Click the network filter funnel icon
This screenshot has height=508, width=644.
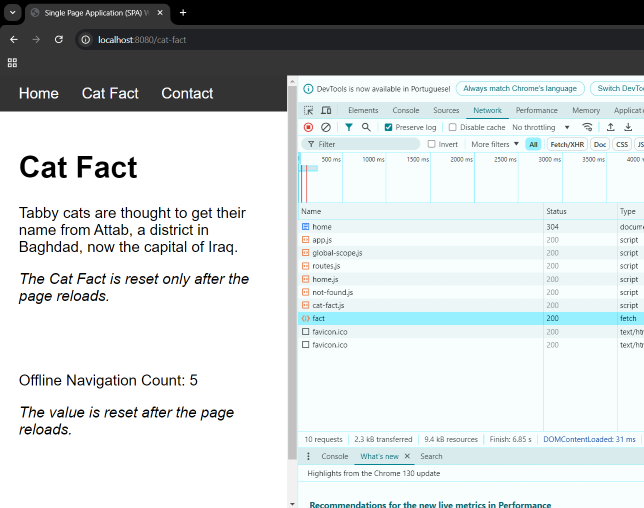[x=349, y=127]
